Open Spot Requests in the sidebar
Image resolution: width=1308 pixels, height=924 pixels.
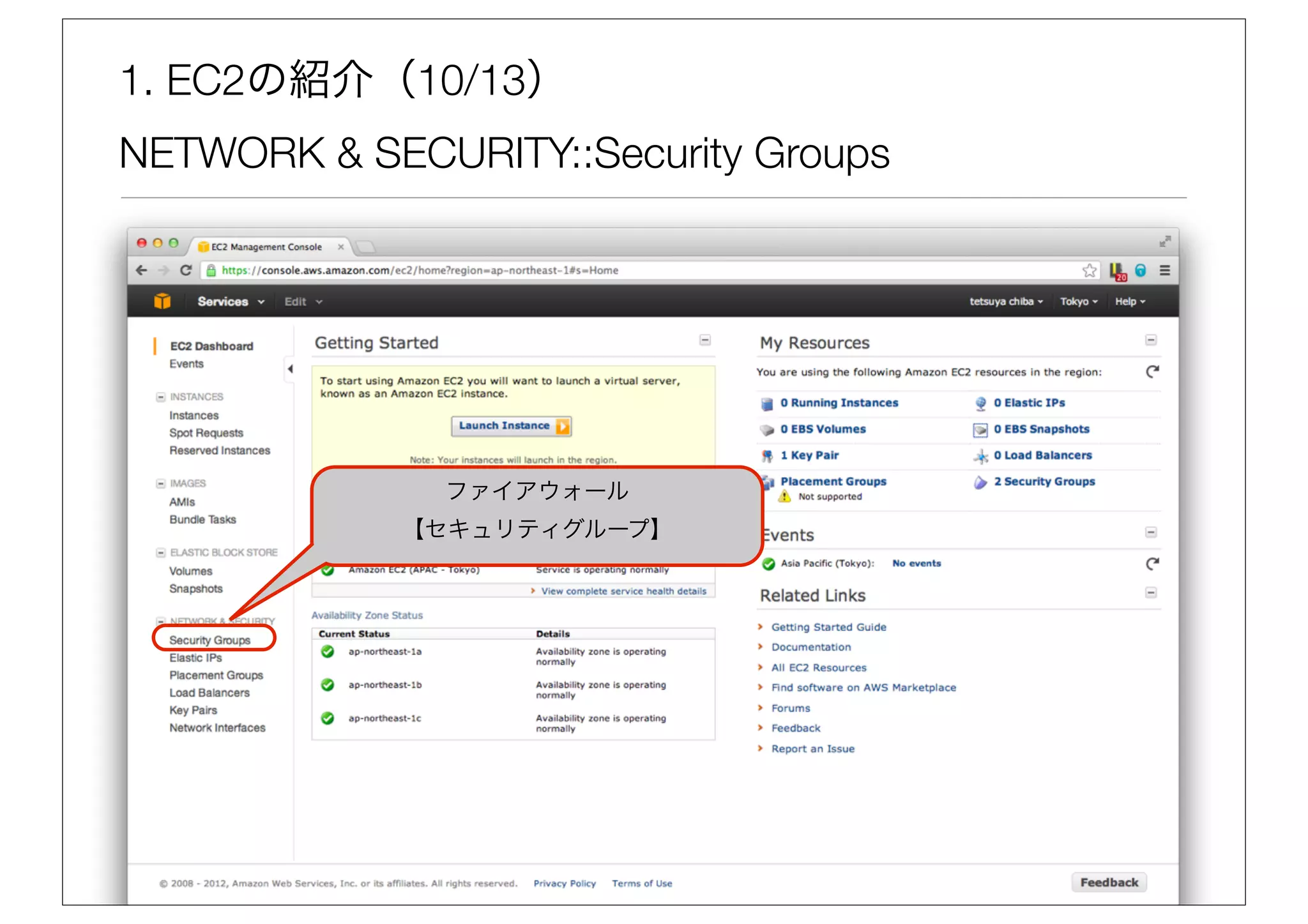206,433
